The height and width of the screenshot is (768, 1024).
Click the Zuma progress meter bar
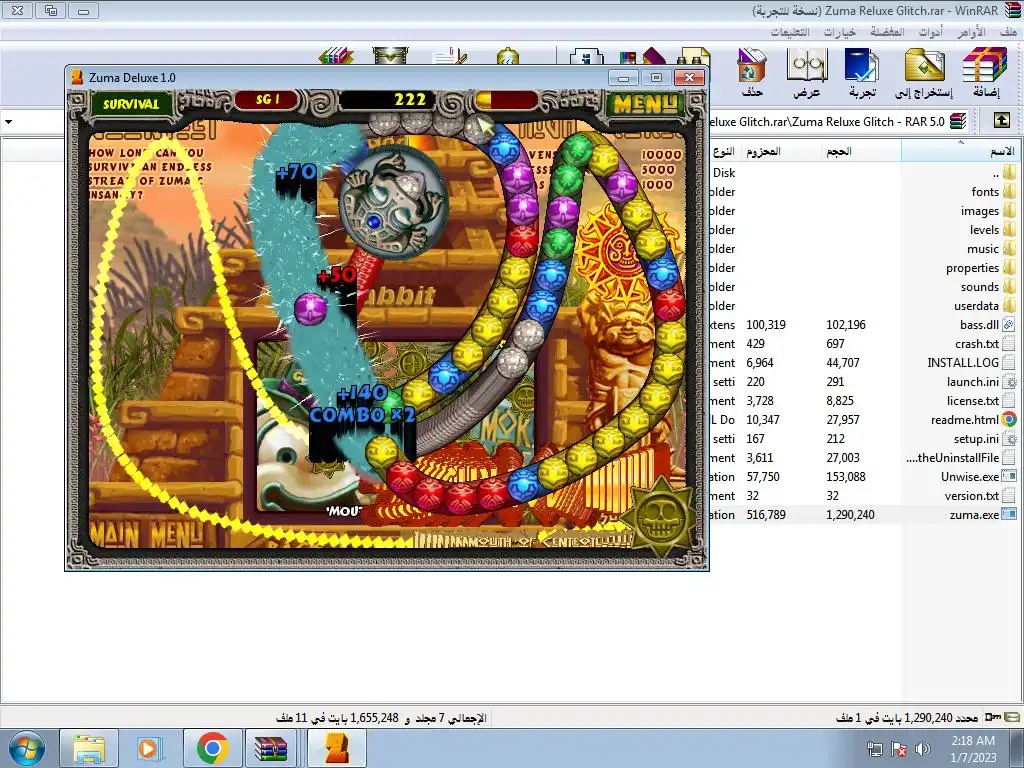(507, 101)
